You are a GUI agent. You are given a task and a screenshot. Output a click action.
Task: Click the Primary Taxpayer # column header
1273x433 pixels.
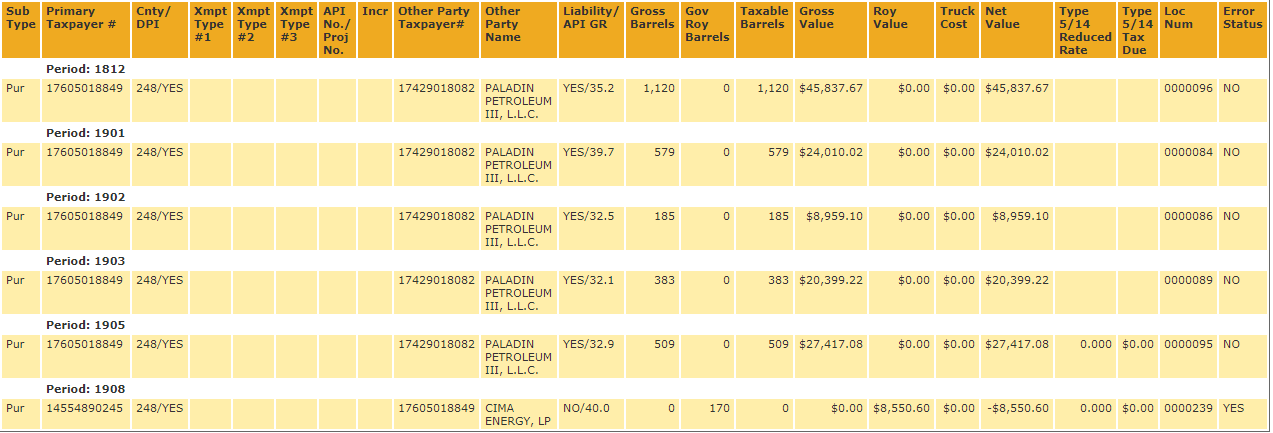point(85,30)
